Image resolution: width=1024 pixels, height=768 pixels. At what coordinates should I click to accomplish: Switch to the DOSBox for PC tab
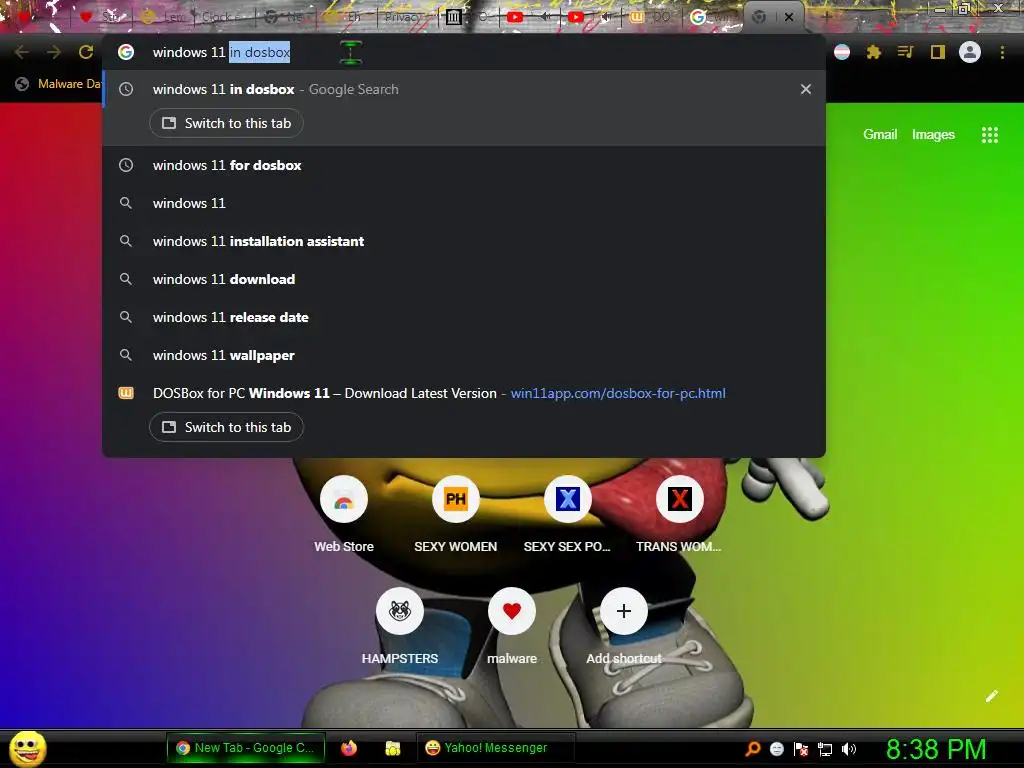tap(226, 427)
